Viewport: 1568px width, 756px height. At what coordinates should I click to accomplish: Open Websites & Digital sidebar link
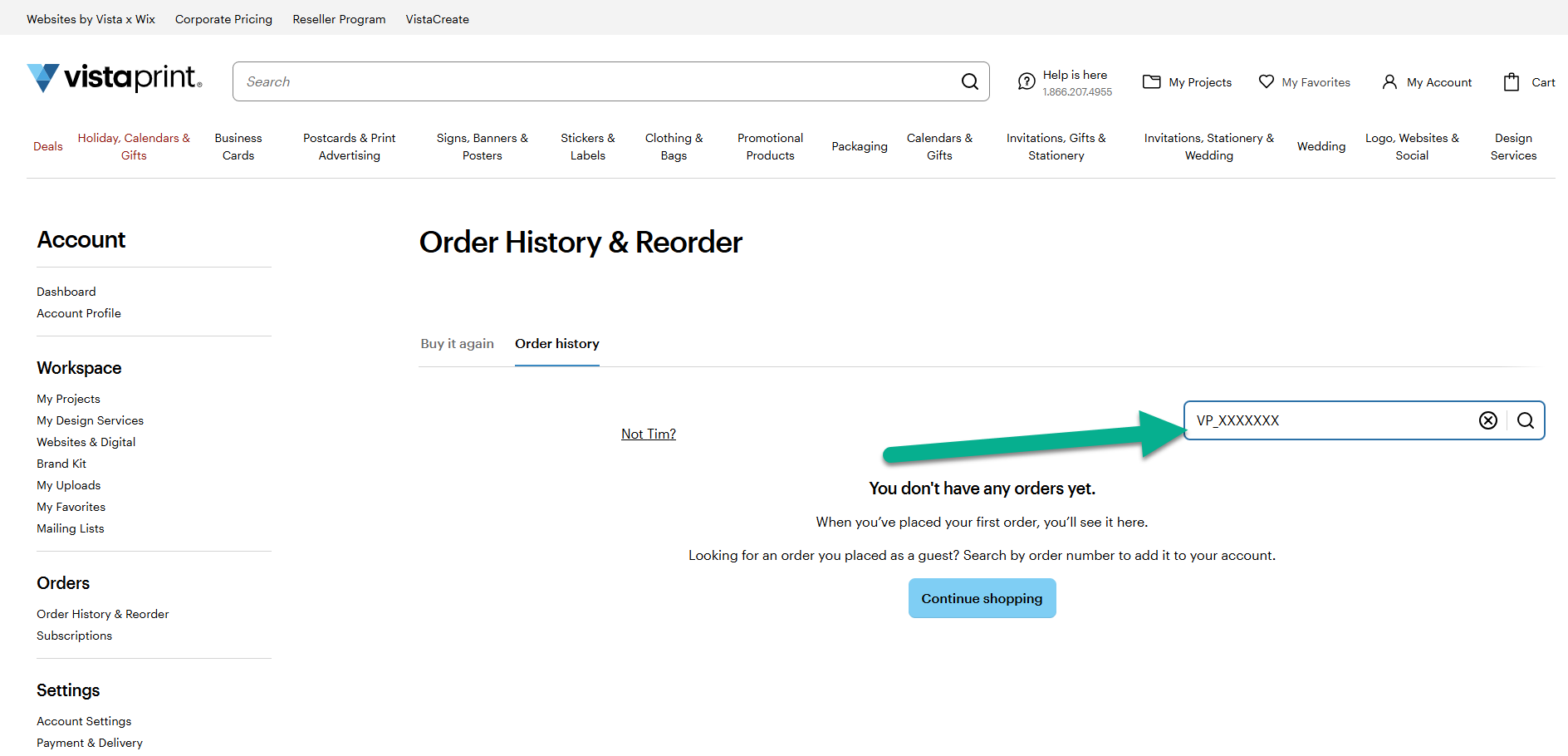86,442
